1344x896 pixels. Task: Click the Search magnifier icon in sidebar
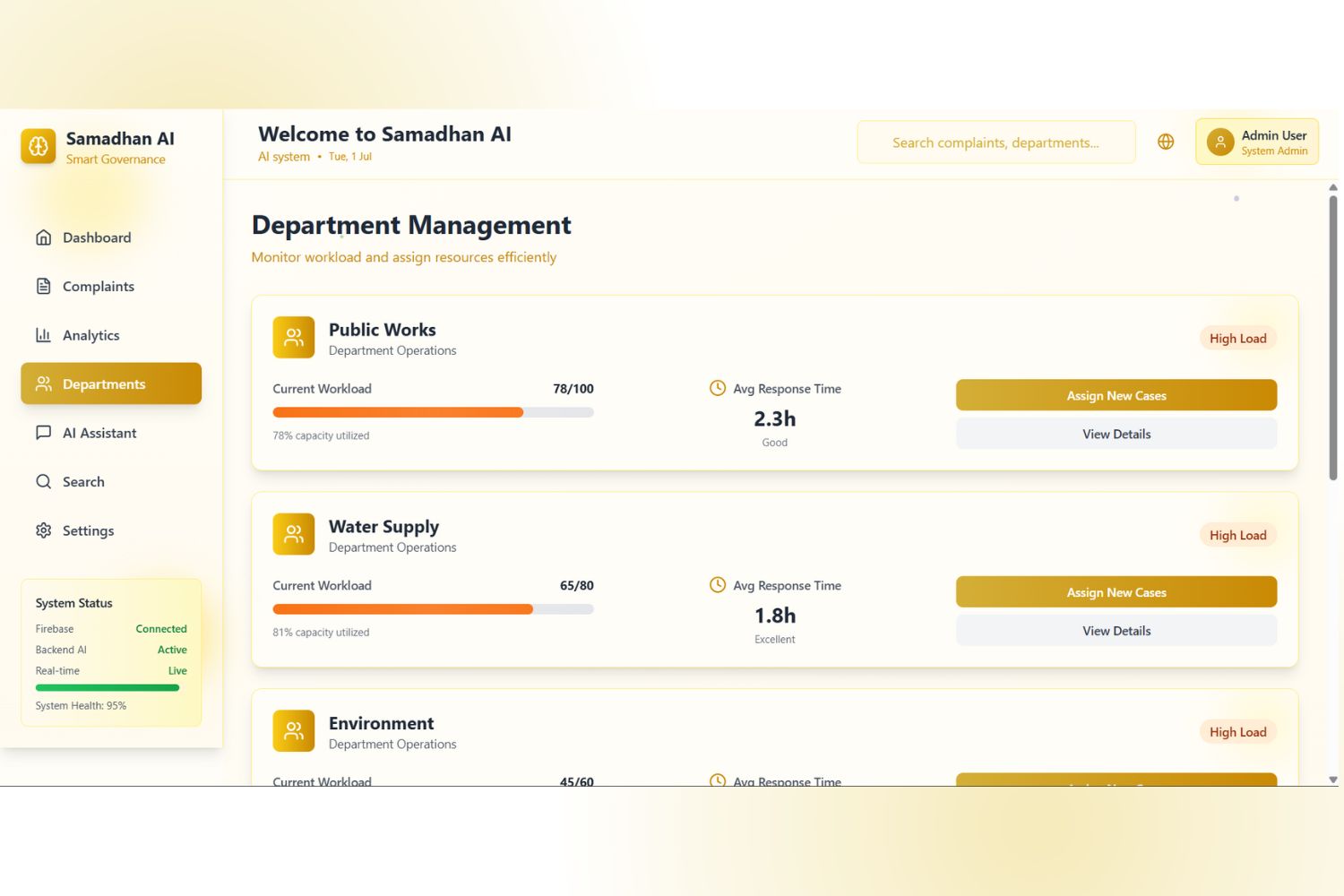point(43,481)
